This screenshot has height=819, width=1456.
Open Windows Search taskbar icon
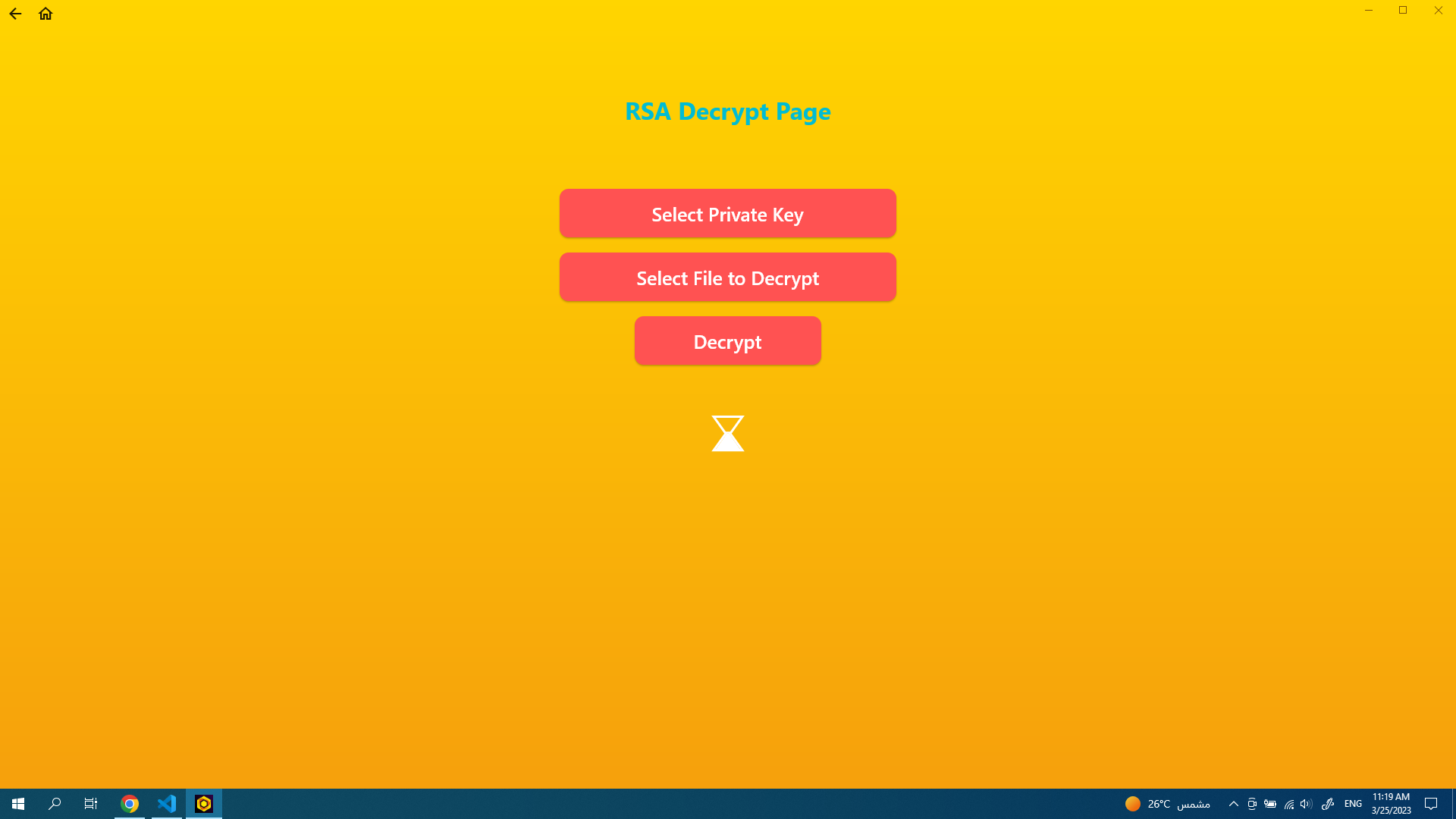pos(54,803)
